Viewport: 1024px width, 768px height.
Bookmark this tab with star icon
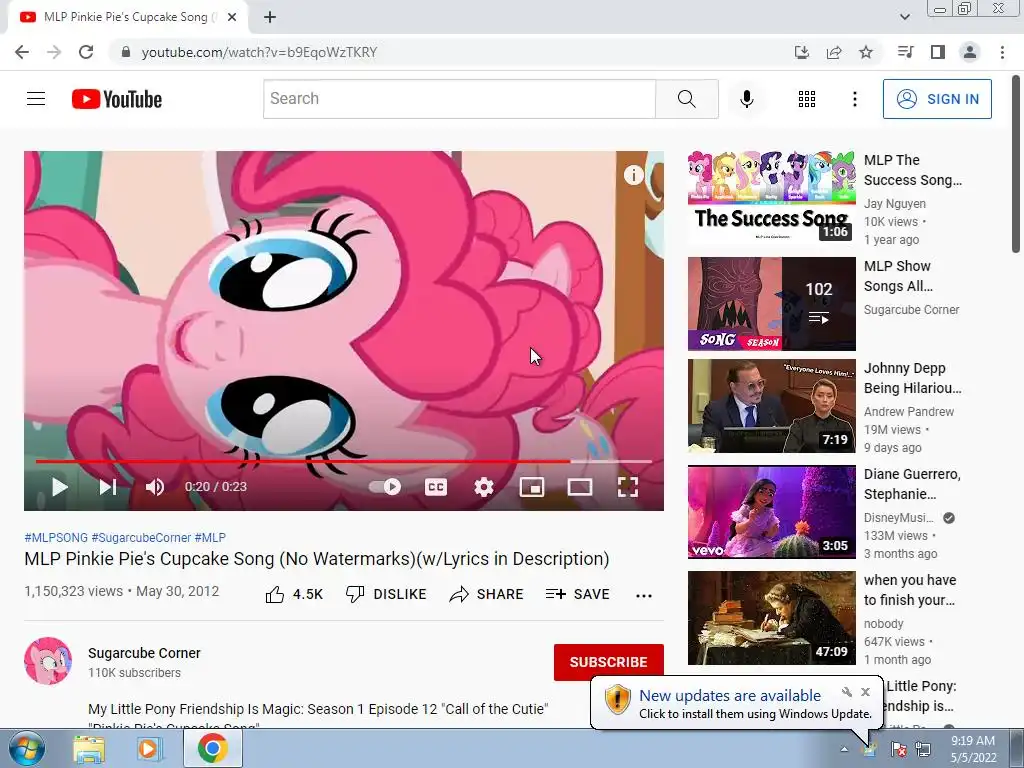pos(865,52)
